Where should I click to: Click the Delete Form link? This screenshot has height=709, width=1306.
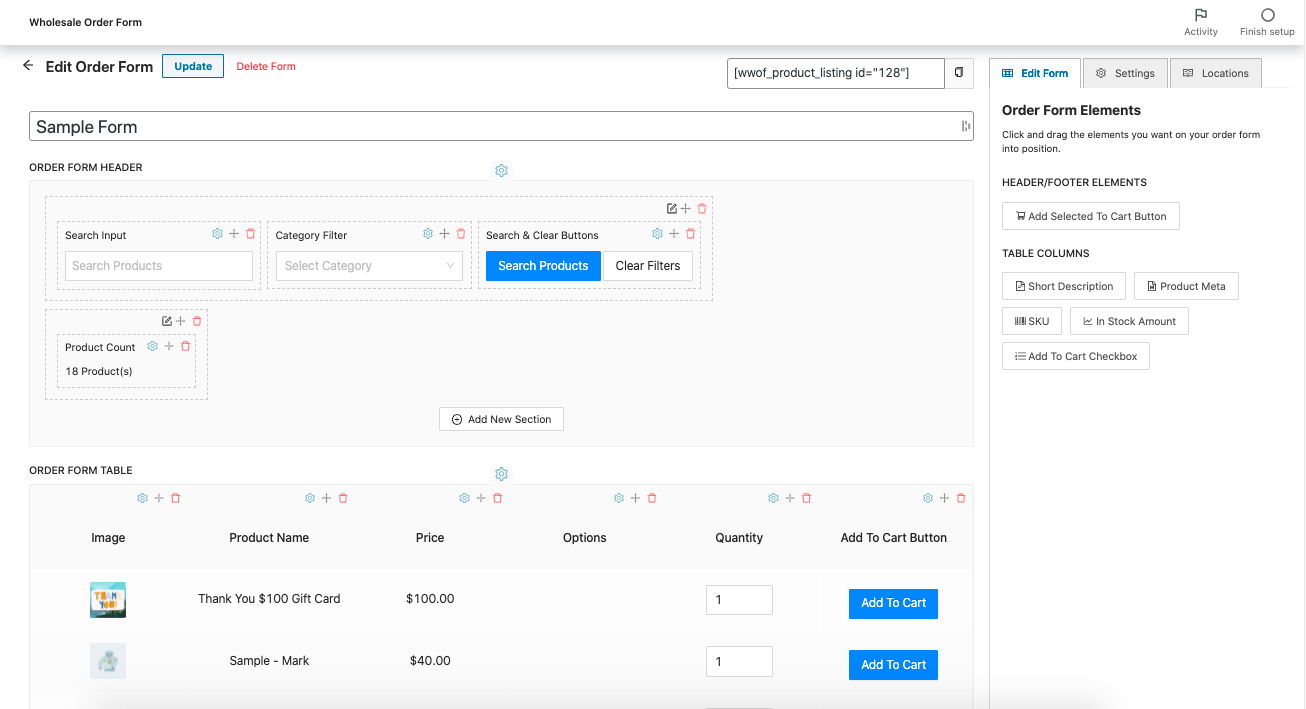(x=266, y=67)
